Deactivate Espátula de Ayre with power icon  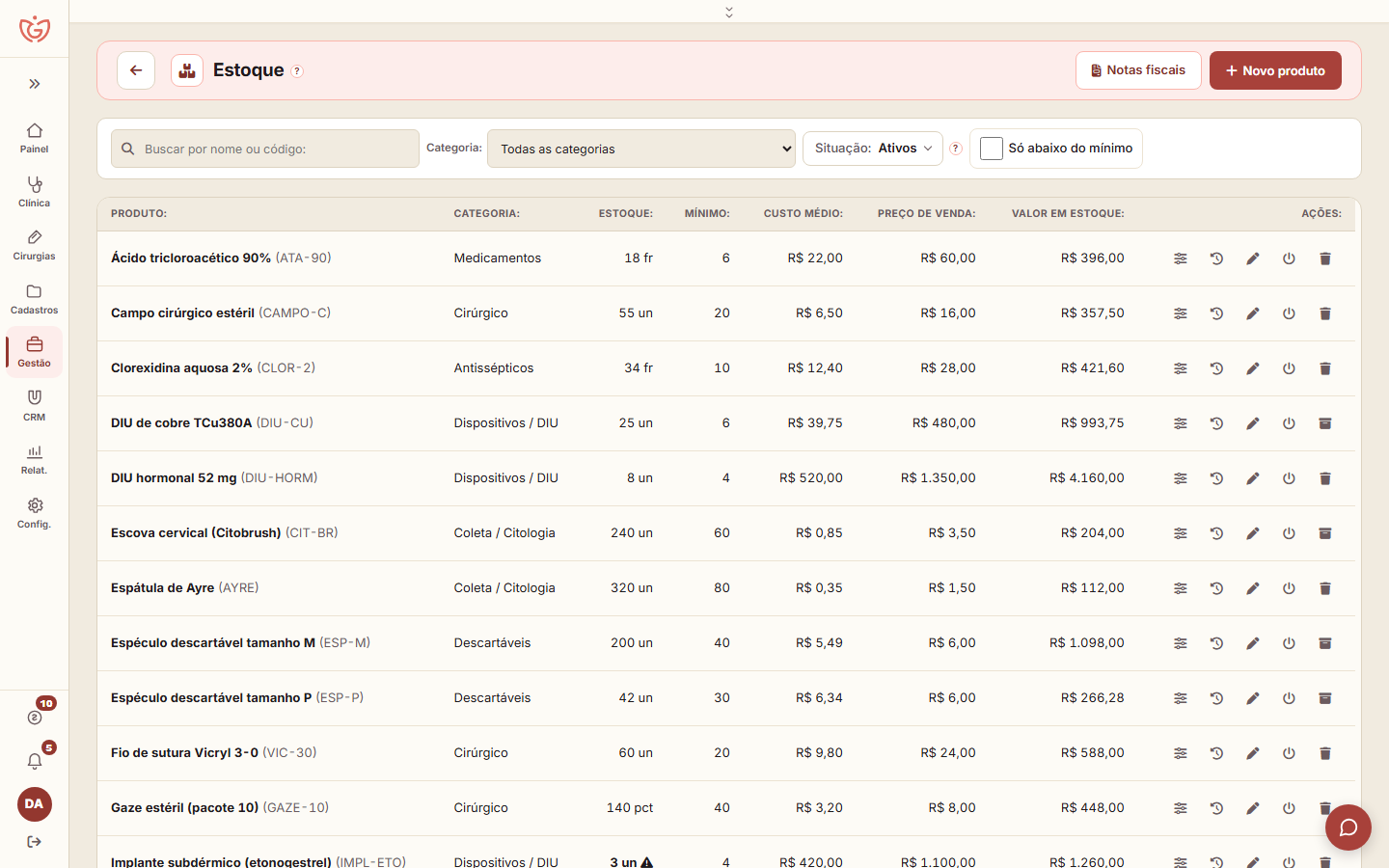[1289, 588]
